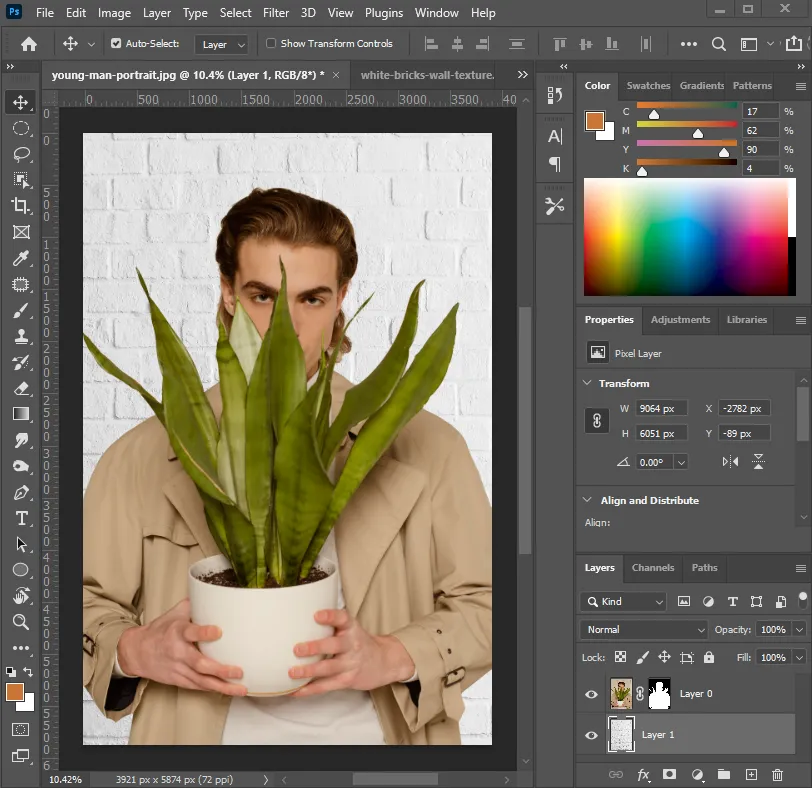Open the blend mode Normal dropdown
The image size is (812, 788).
click(644, 630)
